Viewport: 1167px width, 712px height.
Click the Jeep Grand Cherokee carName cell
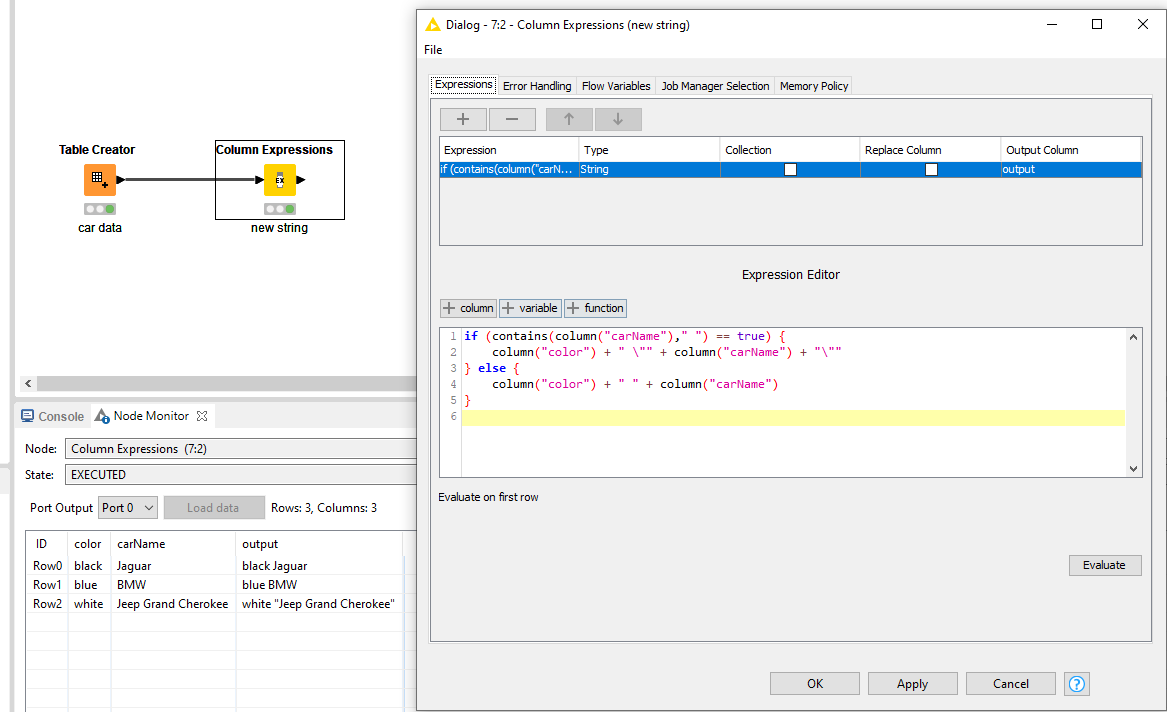[x=173, y=604]
